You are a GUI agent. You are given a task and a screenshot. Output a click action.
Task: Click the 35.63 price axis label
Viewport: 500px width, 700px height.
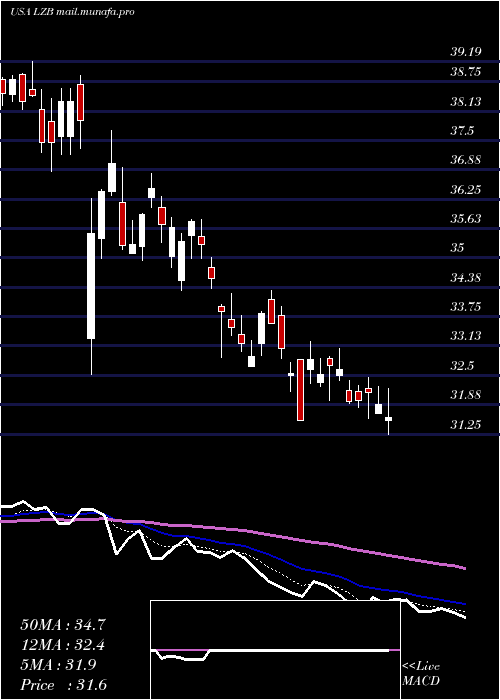(466, 219)
